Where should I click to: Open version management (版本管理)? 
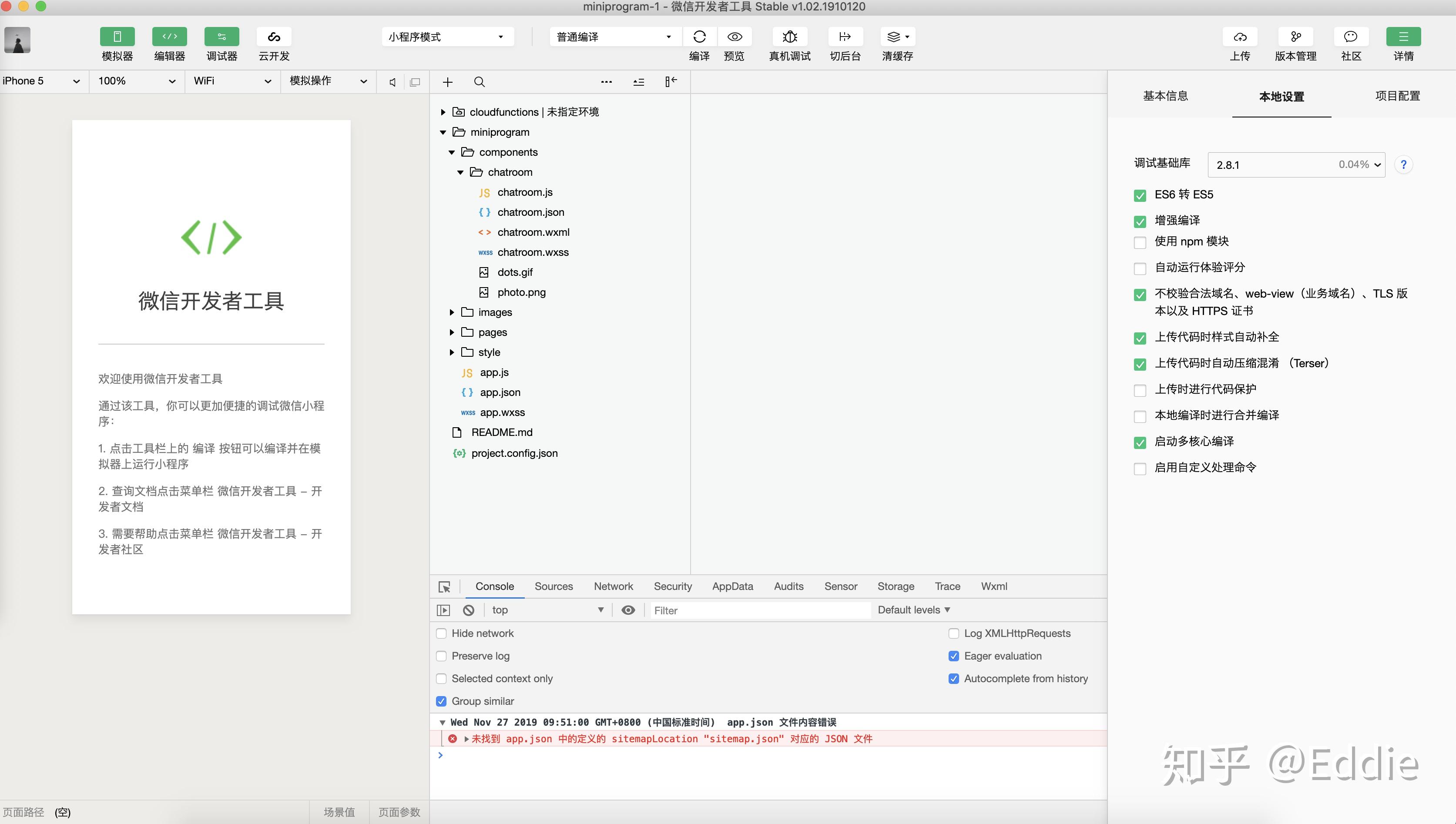click(1295, 37)
